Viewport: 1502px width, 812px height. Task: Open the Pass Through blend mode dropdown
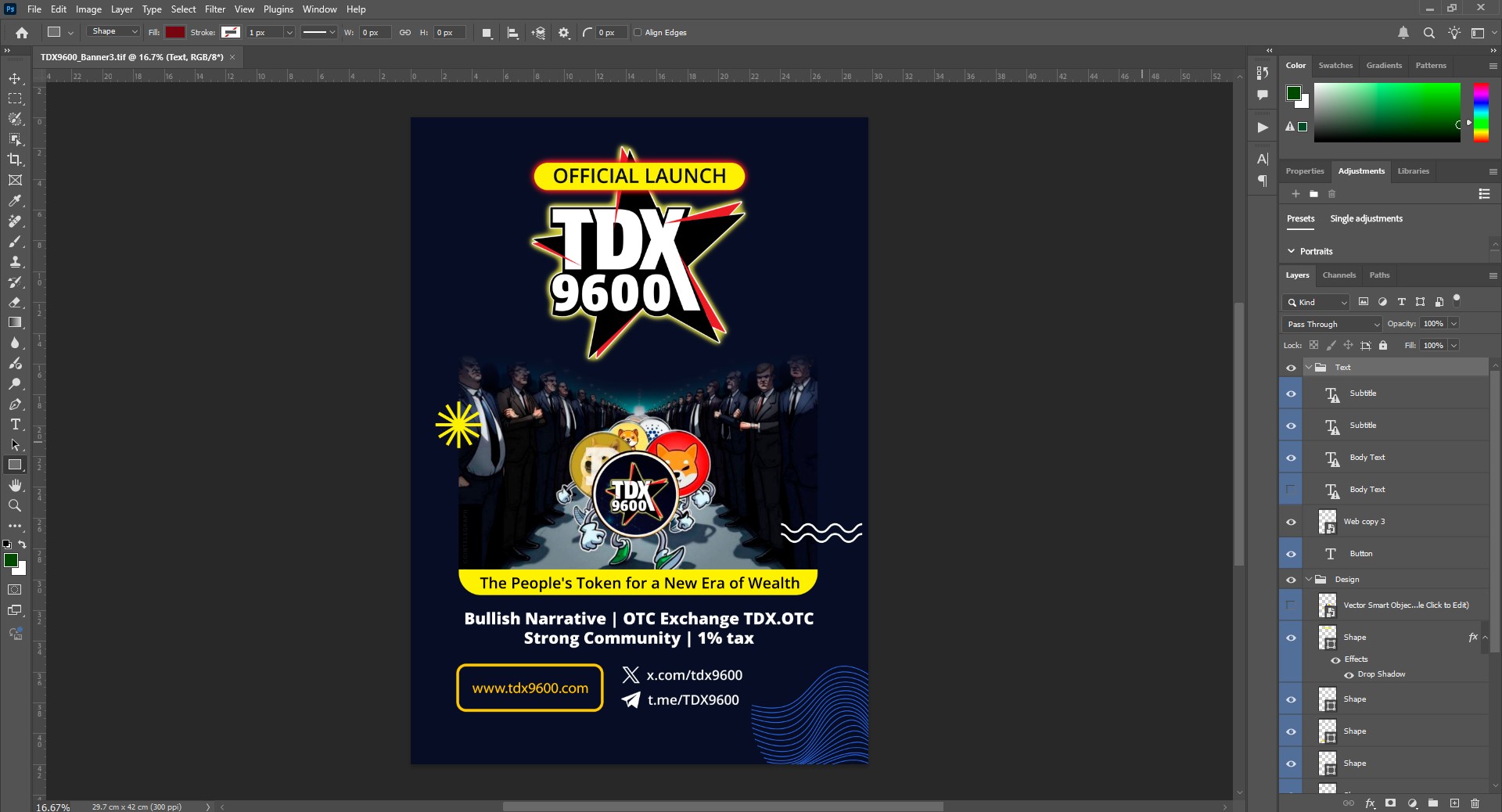[1332, 324]
